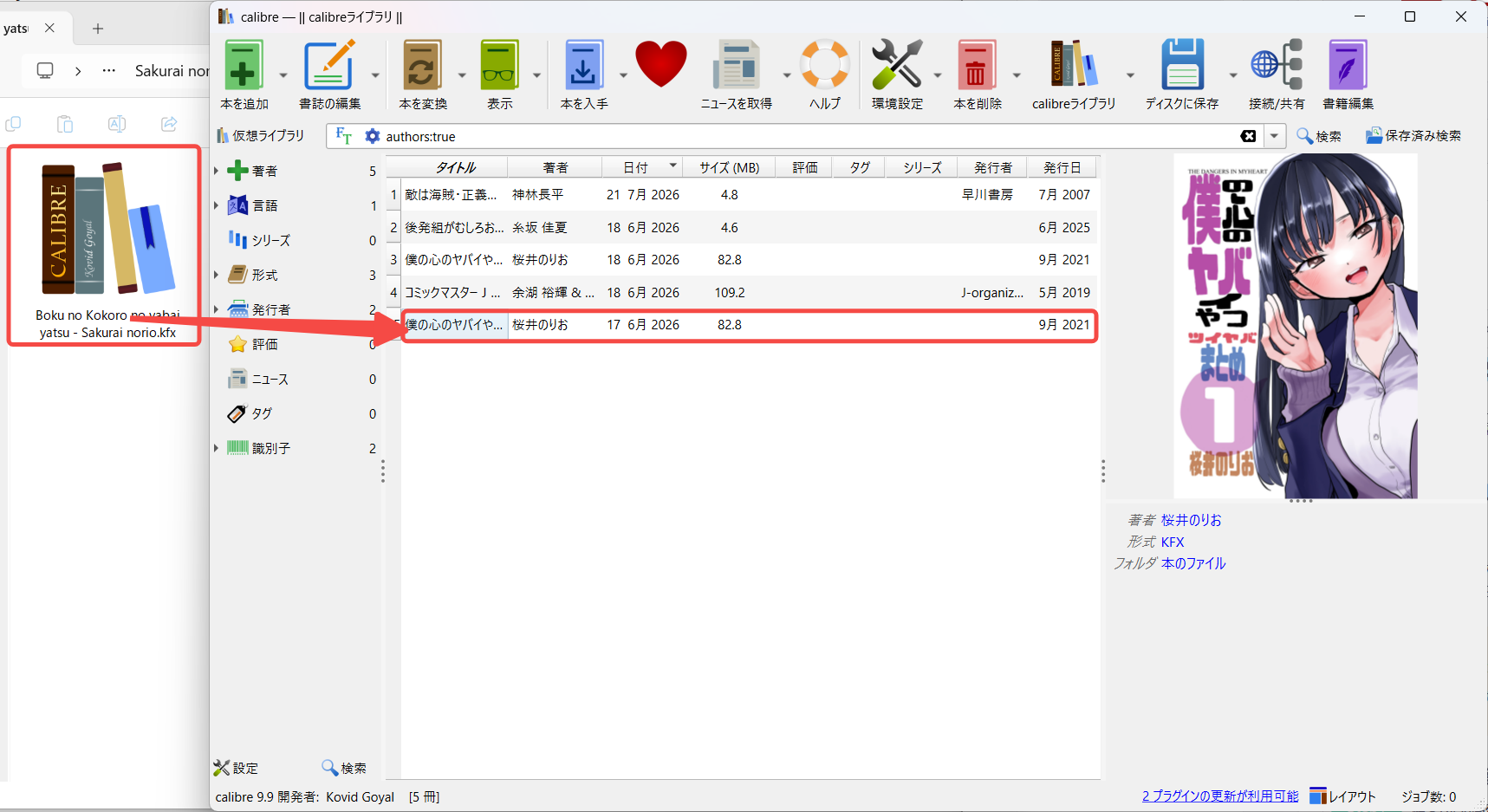Click the red heart donate icon
This screenshot has height=812, width=1488.
coord(661,65)
